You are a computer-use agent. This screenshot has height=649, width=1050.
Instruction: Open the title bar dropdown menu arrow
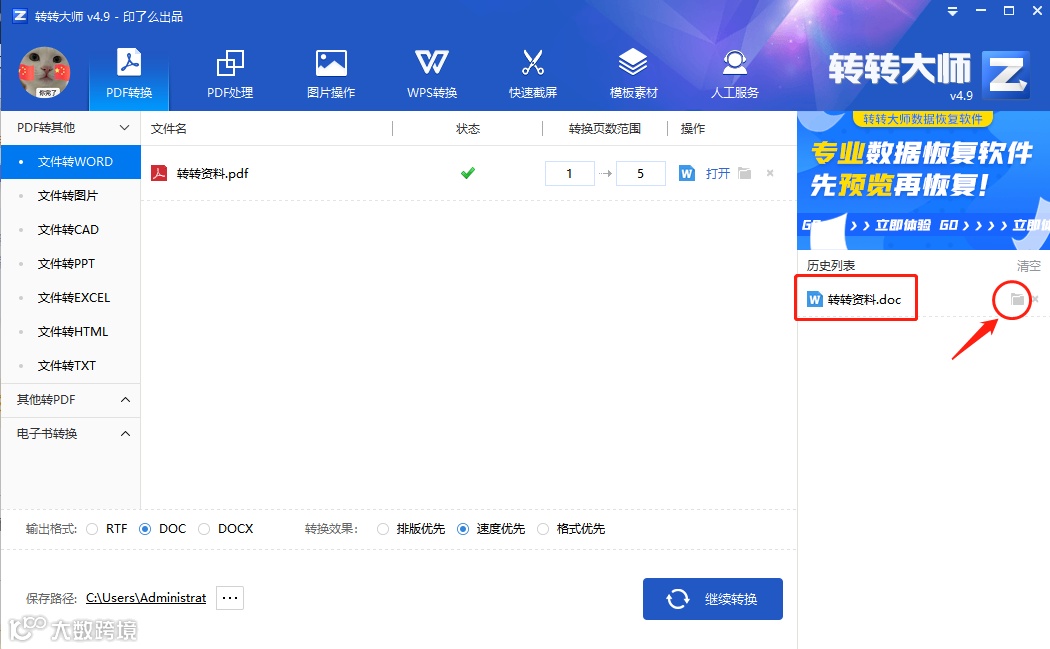coord(952,11)
